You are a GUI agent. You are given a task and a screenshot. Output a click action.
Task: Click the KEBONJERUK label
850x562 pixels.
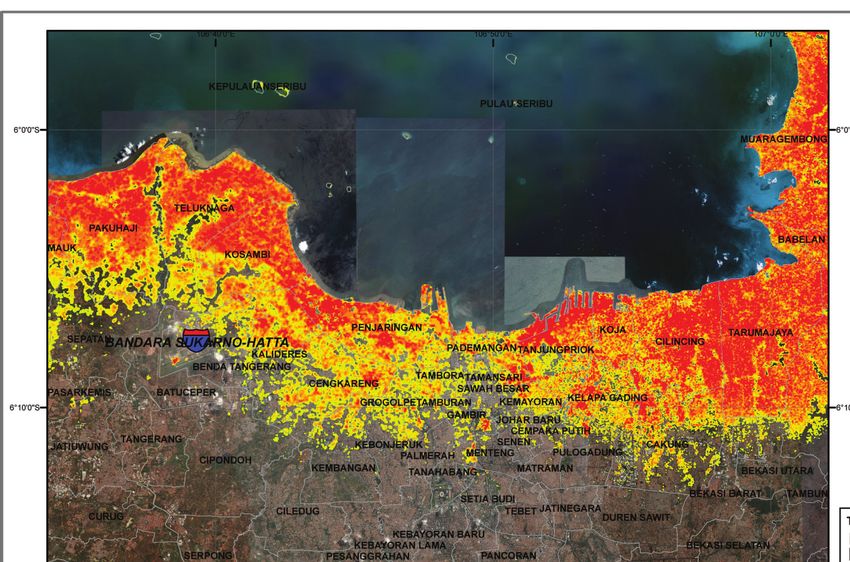point(389,445)
